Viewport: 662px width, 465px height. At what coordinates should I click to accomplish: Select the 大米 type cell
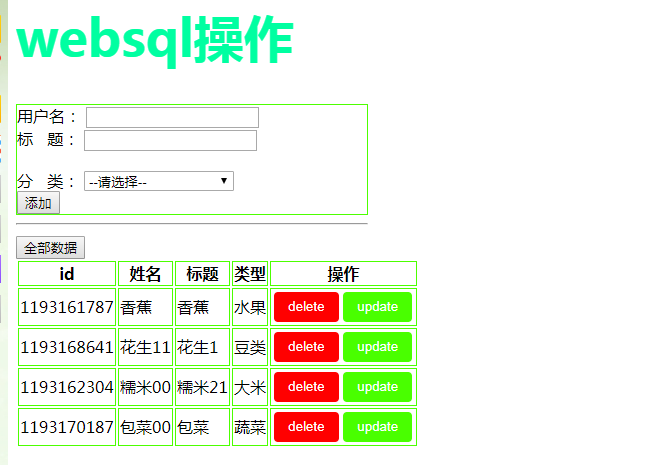(x=250, y=387)
